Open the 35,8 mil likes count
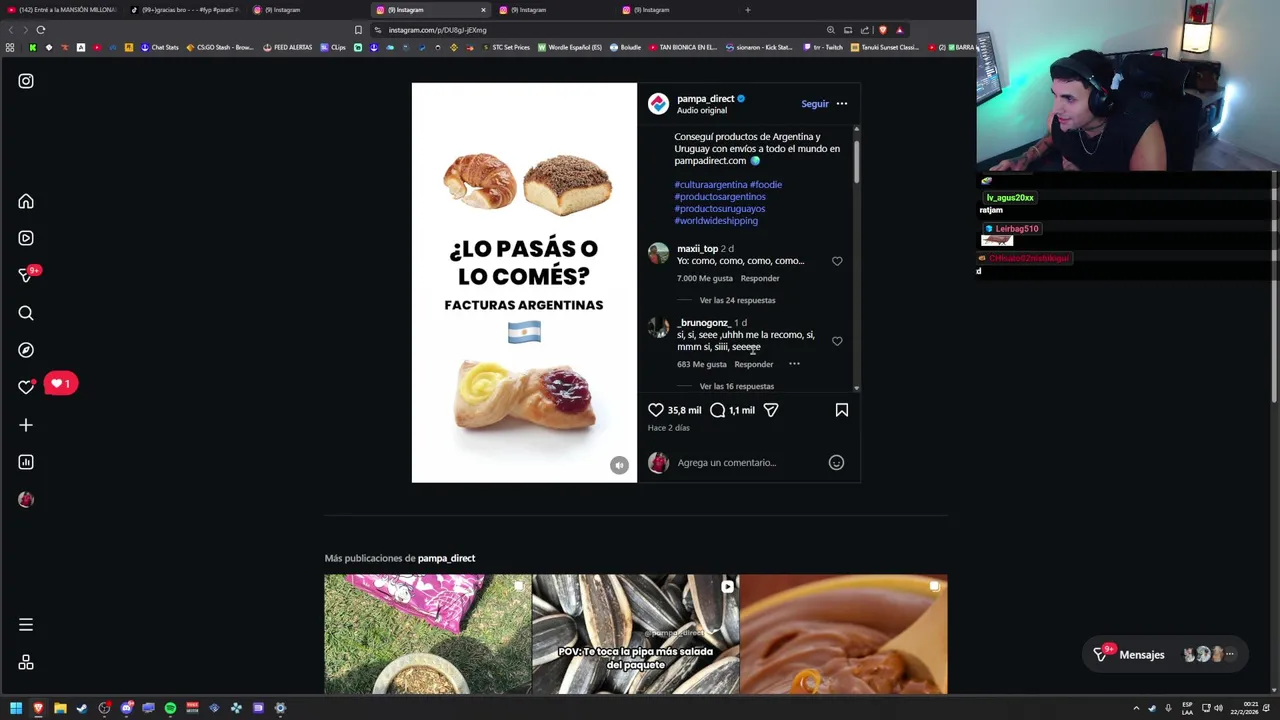The width and height of the screenshot is (1280, 720). click(x=685, y=410)
